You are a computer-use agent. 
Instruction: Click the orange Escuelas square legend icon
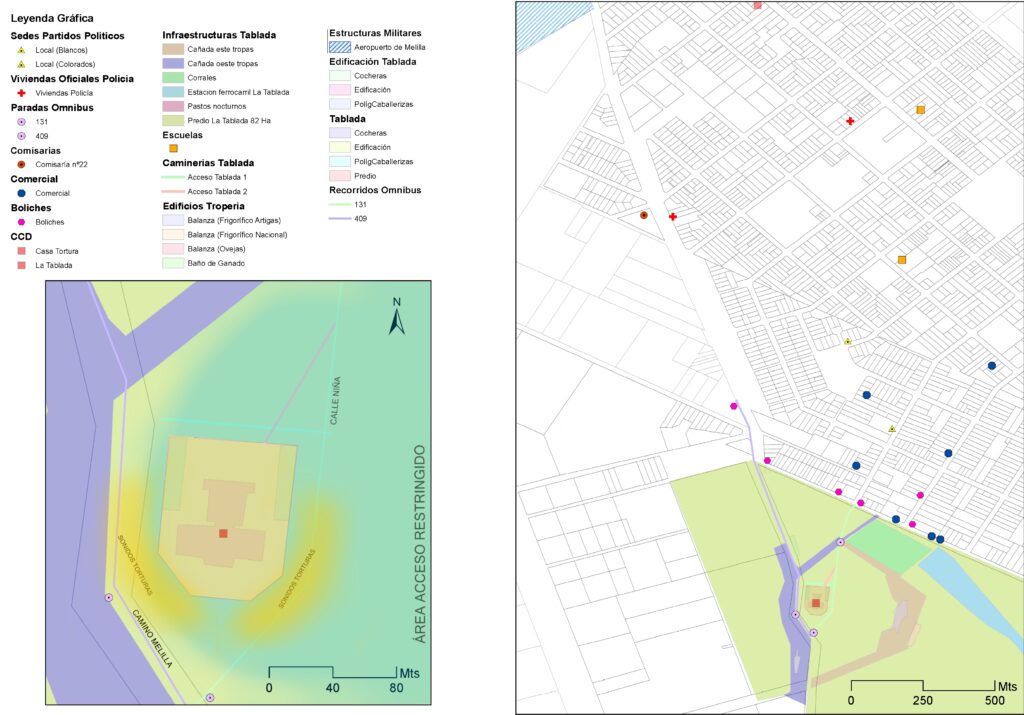pos(173,148)
